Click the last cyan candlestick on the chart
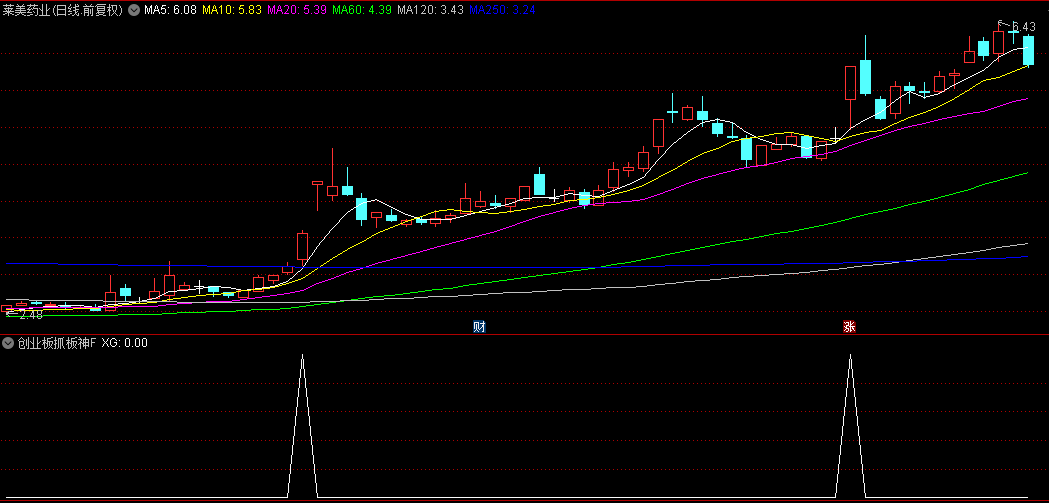1049x503 pixels. 1028,50
